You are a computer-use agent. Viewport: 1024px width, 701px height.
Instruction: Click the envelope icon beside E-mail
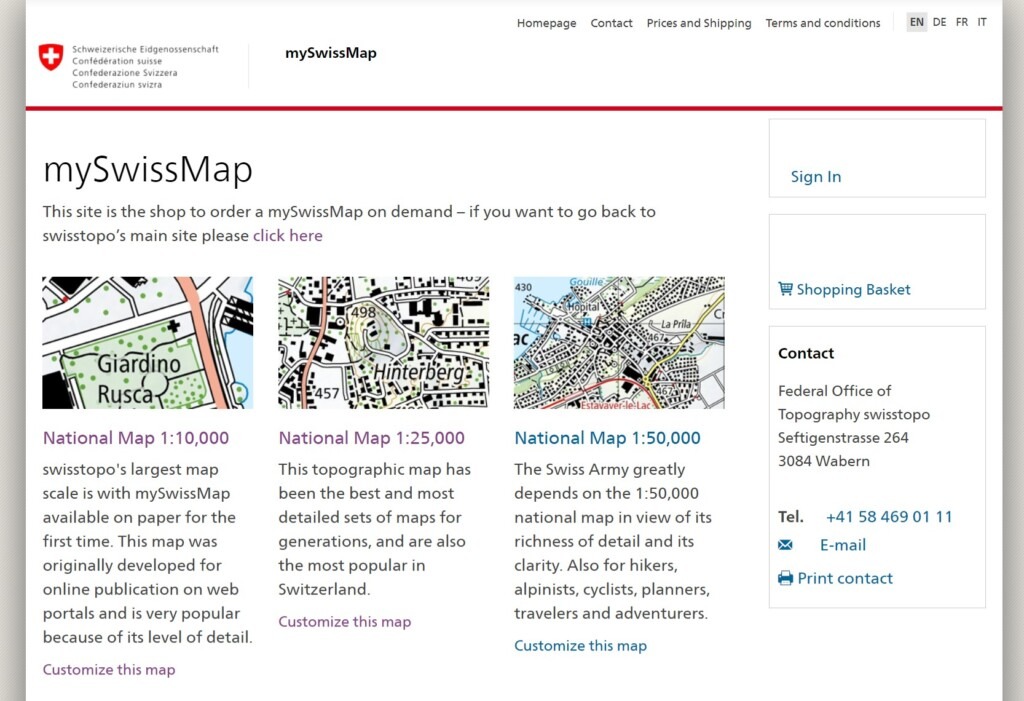[x=785, y=545]
